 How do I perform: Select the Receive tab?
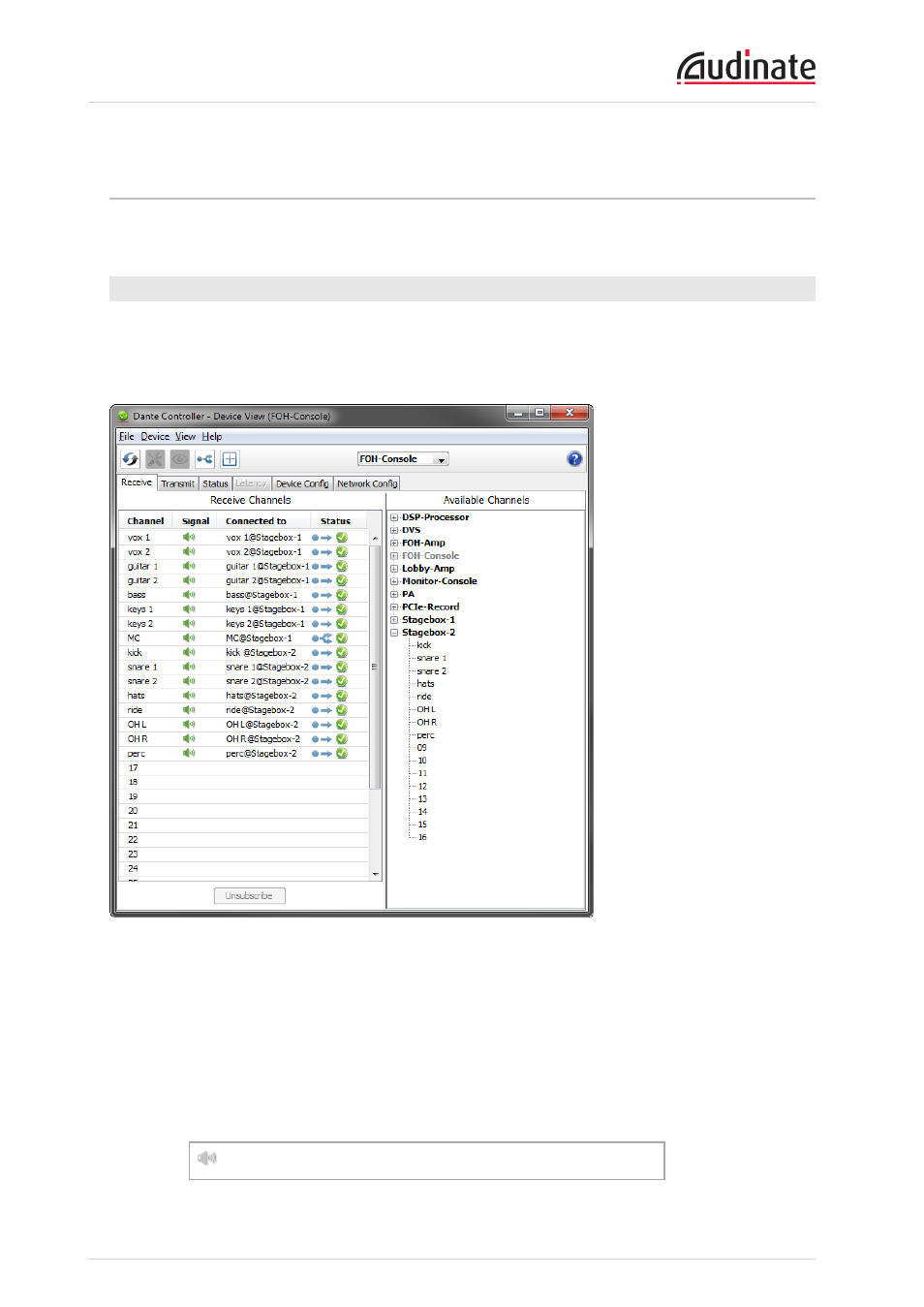pos(137,482)
